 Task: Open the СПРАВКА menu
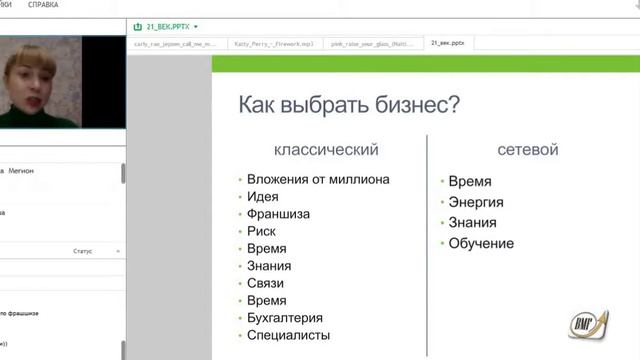pyautogui.click(x=43, y=4)
